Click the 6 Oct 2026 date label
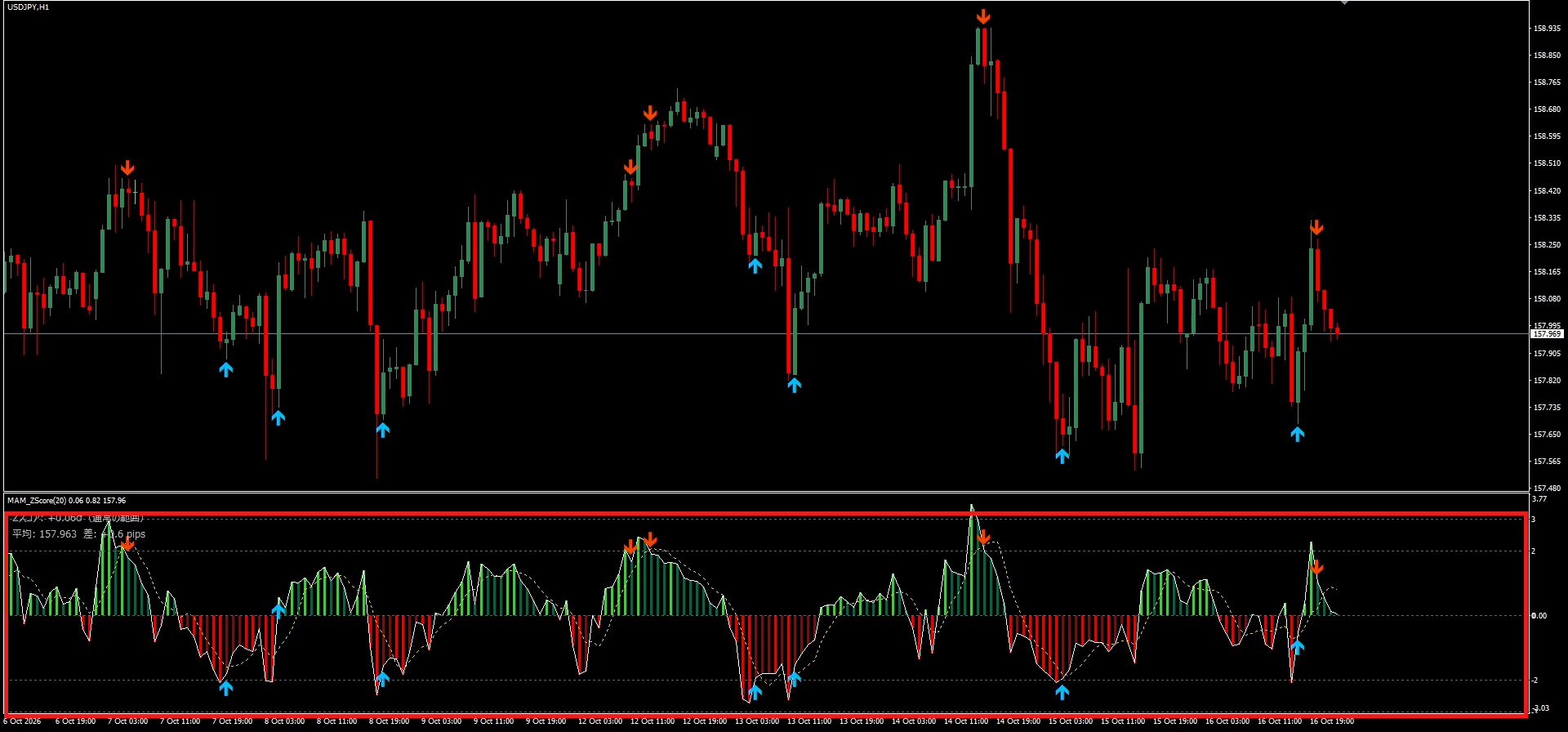Viewport: 1568px width, 732px height. pos(22,721)
